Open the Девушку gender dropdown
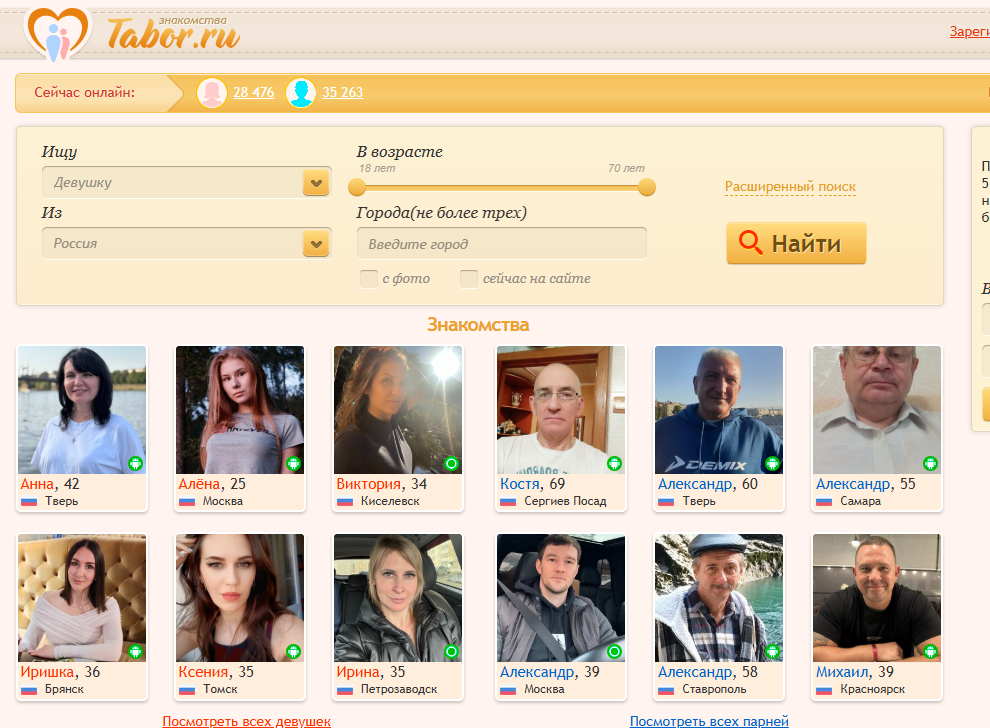 coord(187,182)
